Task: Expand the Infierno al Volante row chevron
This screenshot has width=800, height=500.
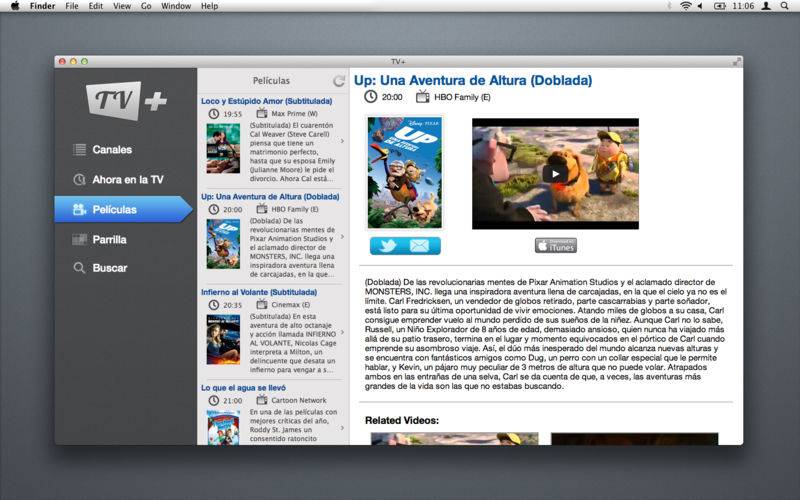Action: coord(342,332)
